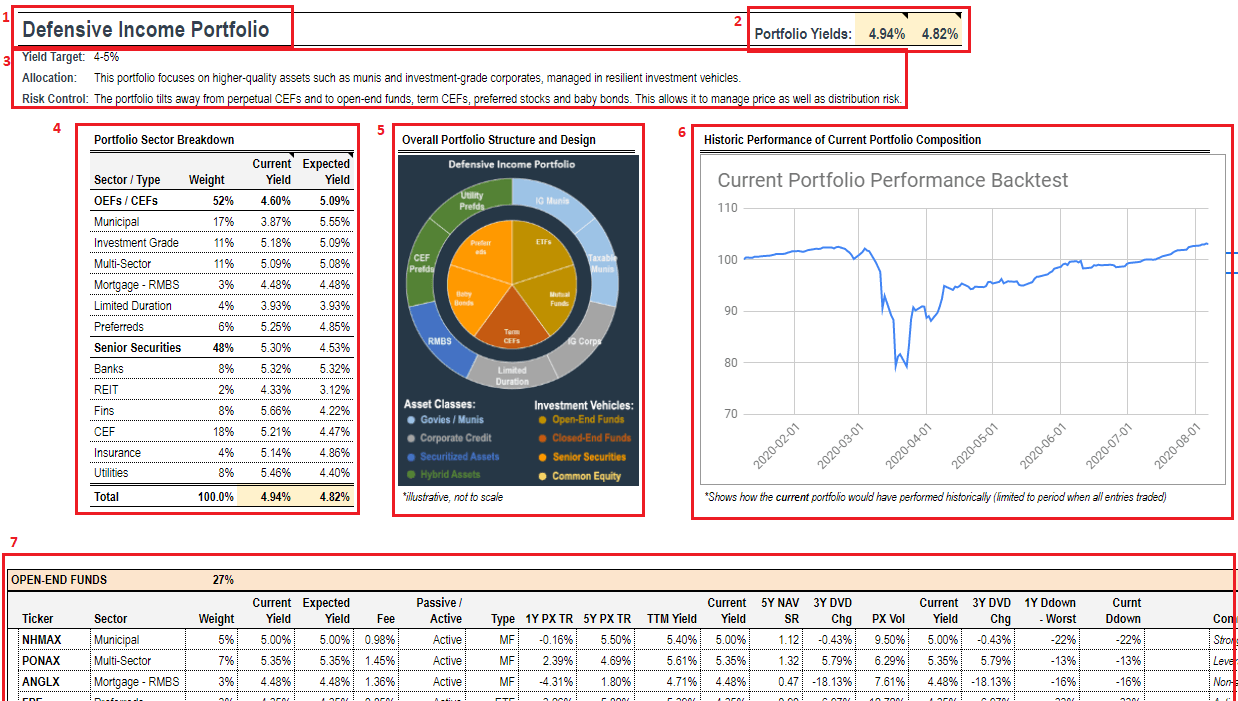Click the CEF Prefds ring segment
Image resolution: width=1238 pixels, height=701 pixels.
pos(421,261)
